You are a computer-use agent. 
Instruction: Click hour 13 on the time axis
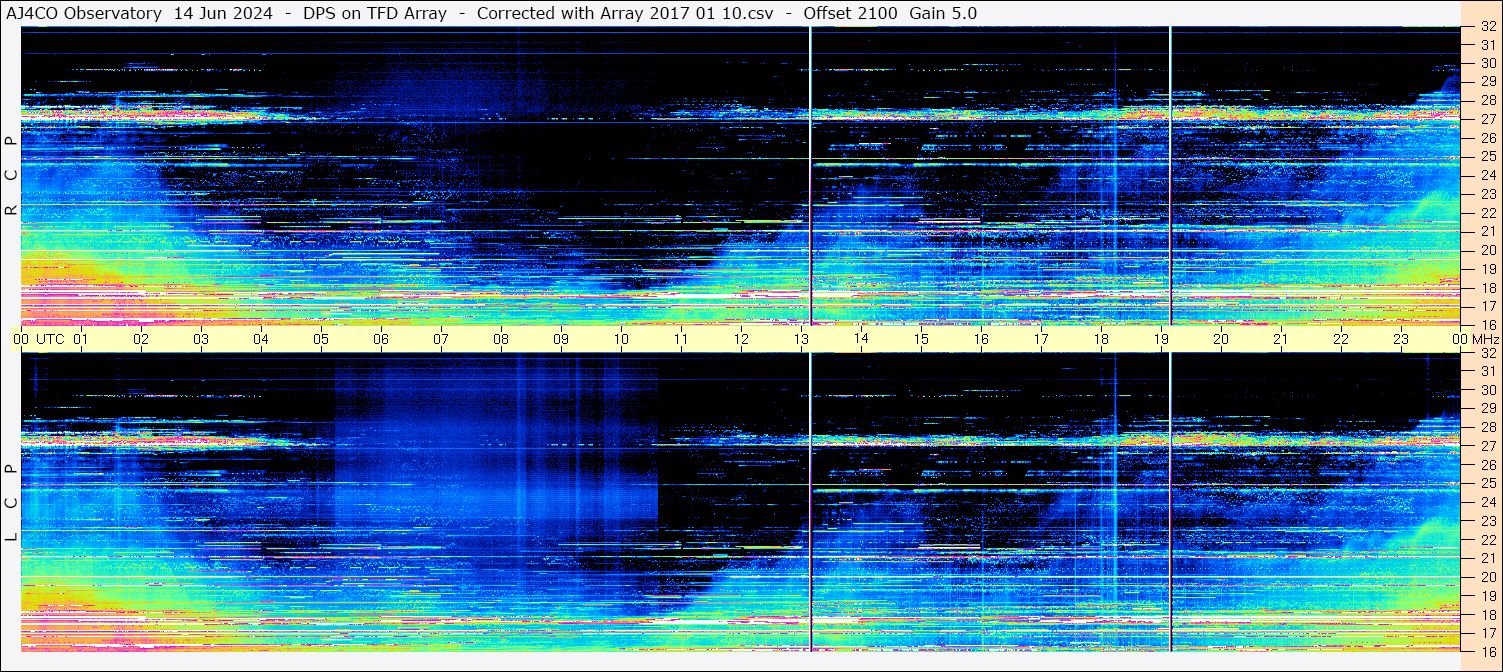click(801, 339)
